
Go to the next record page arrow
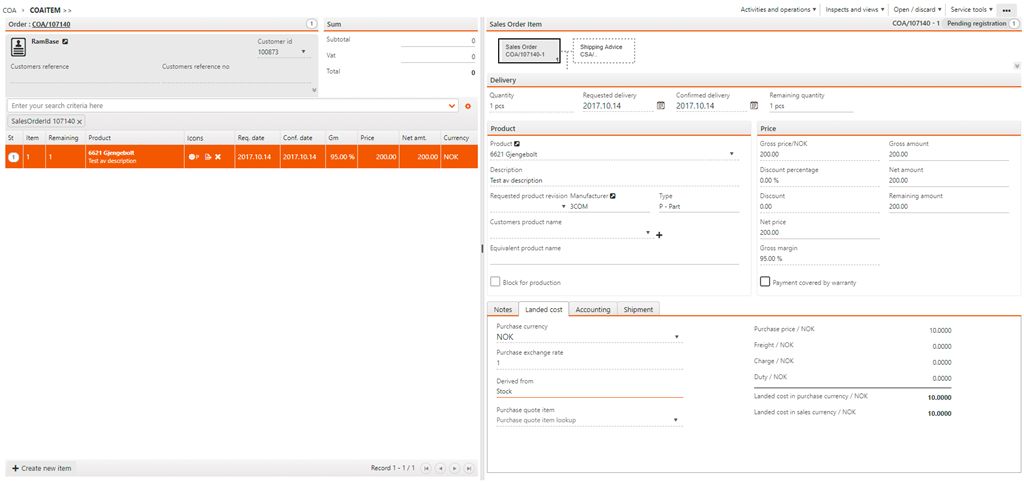point(453,468)
